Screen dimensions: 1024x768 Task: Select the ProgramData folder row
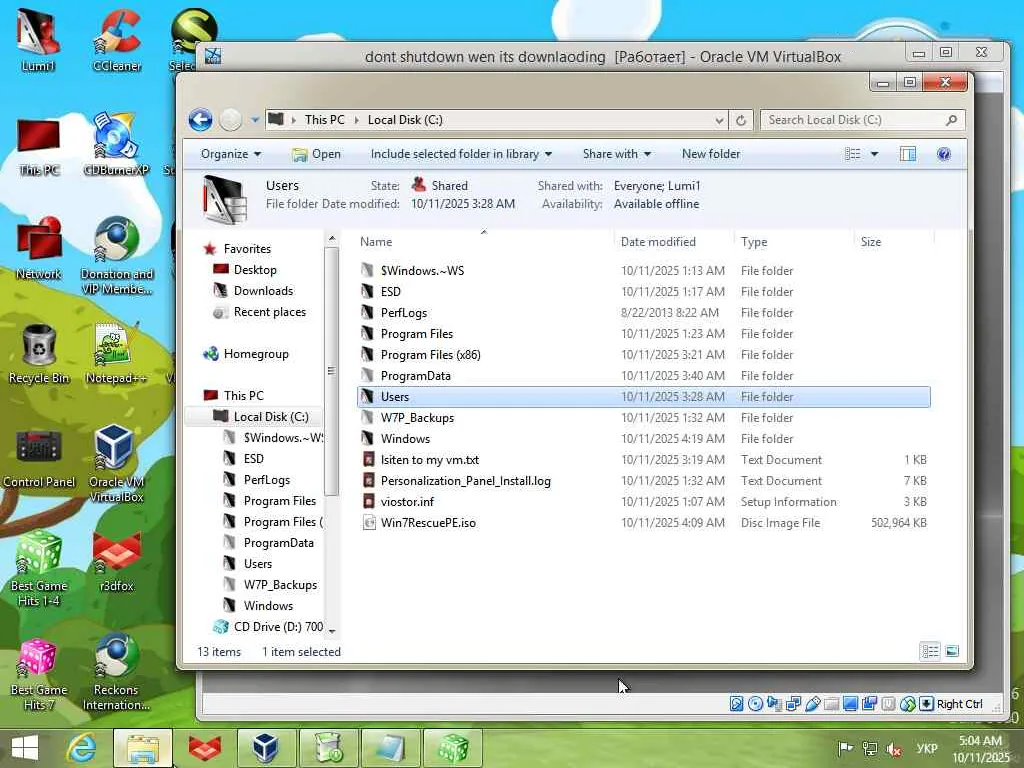(x=643, y=376)
